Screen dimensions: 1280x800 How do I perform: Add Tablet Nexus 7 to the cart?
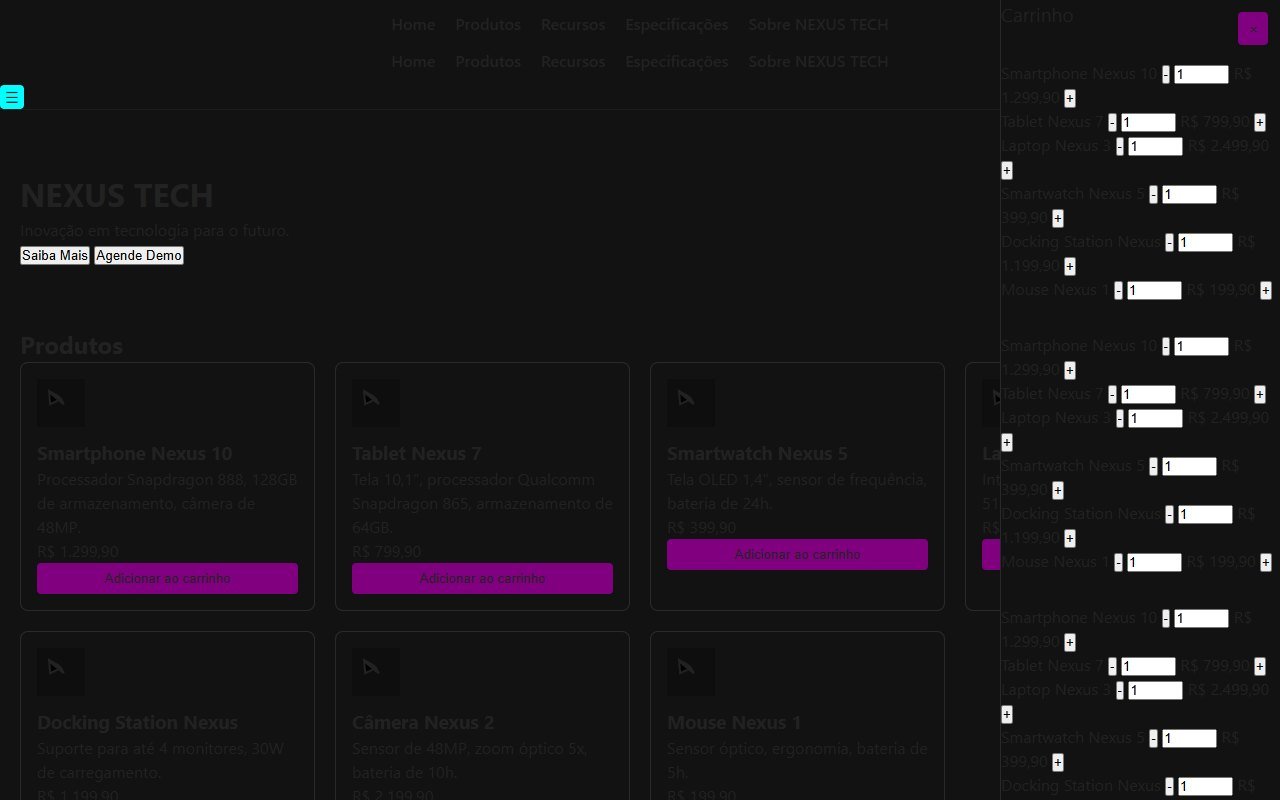click(x=482, y=578)
